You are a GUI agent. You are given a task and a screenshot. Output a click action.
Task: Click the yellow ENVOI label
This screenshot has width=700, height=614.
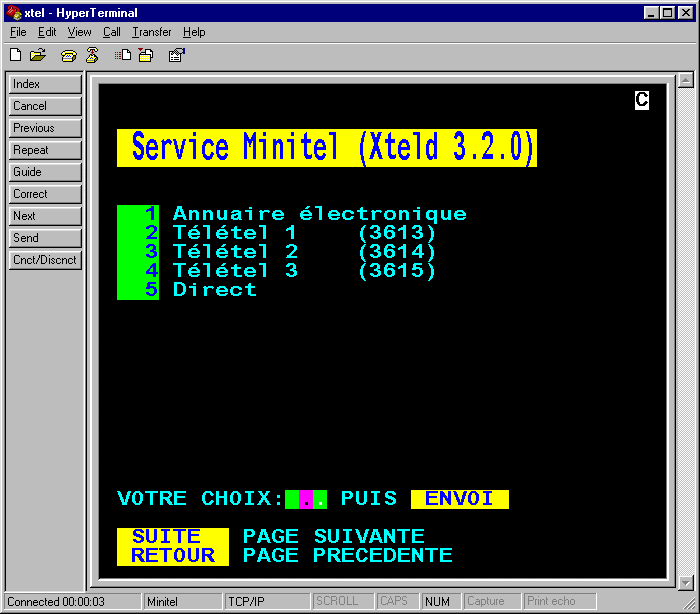[x=459, y=499]
